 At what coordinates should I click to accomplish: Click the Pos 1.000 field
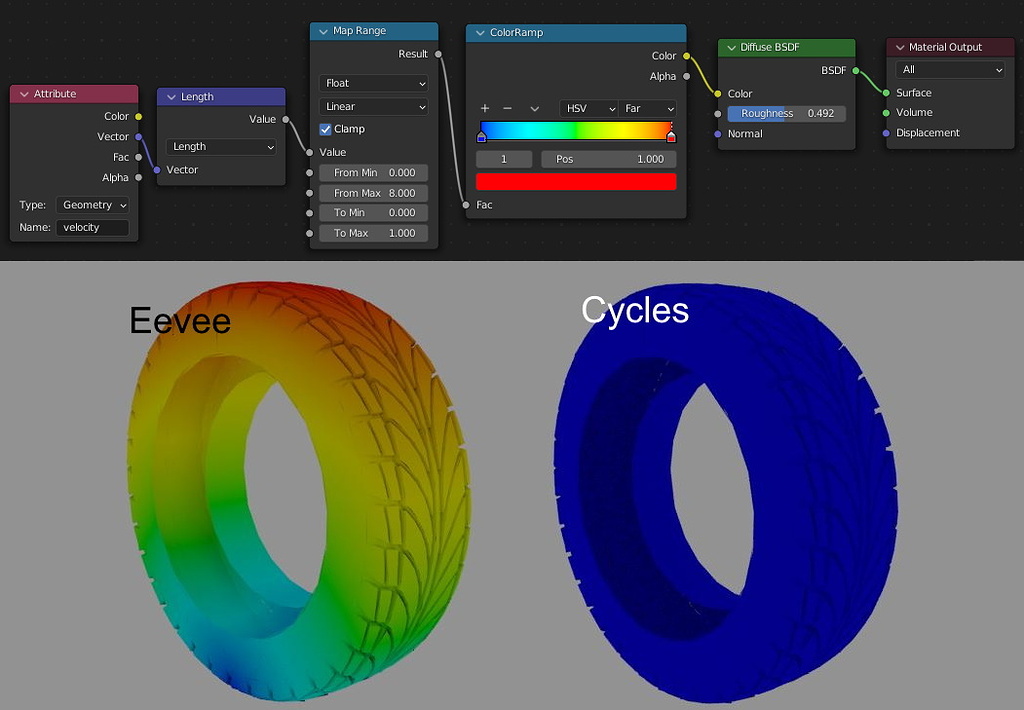coord(609,159)
